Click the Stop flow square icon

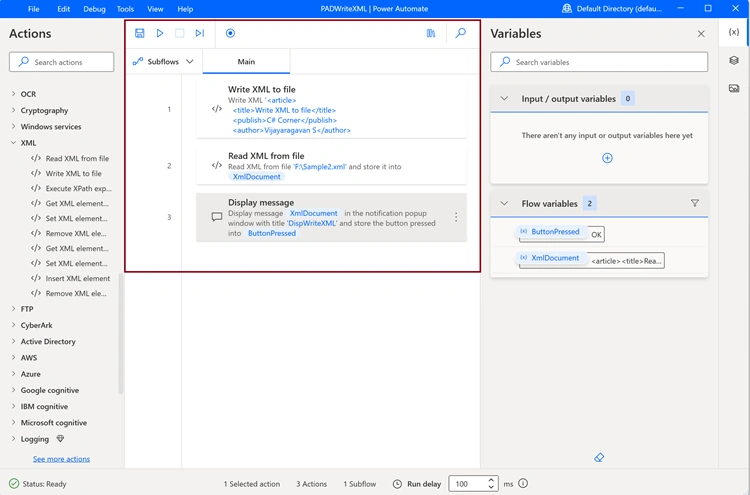(x=179, y=33)
